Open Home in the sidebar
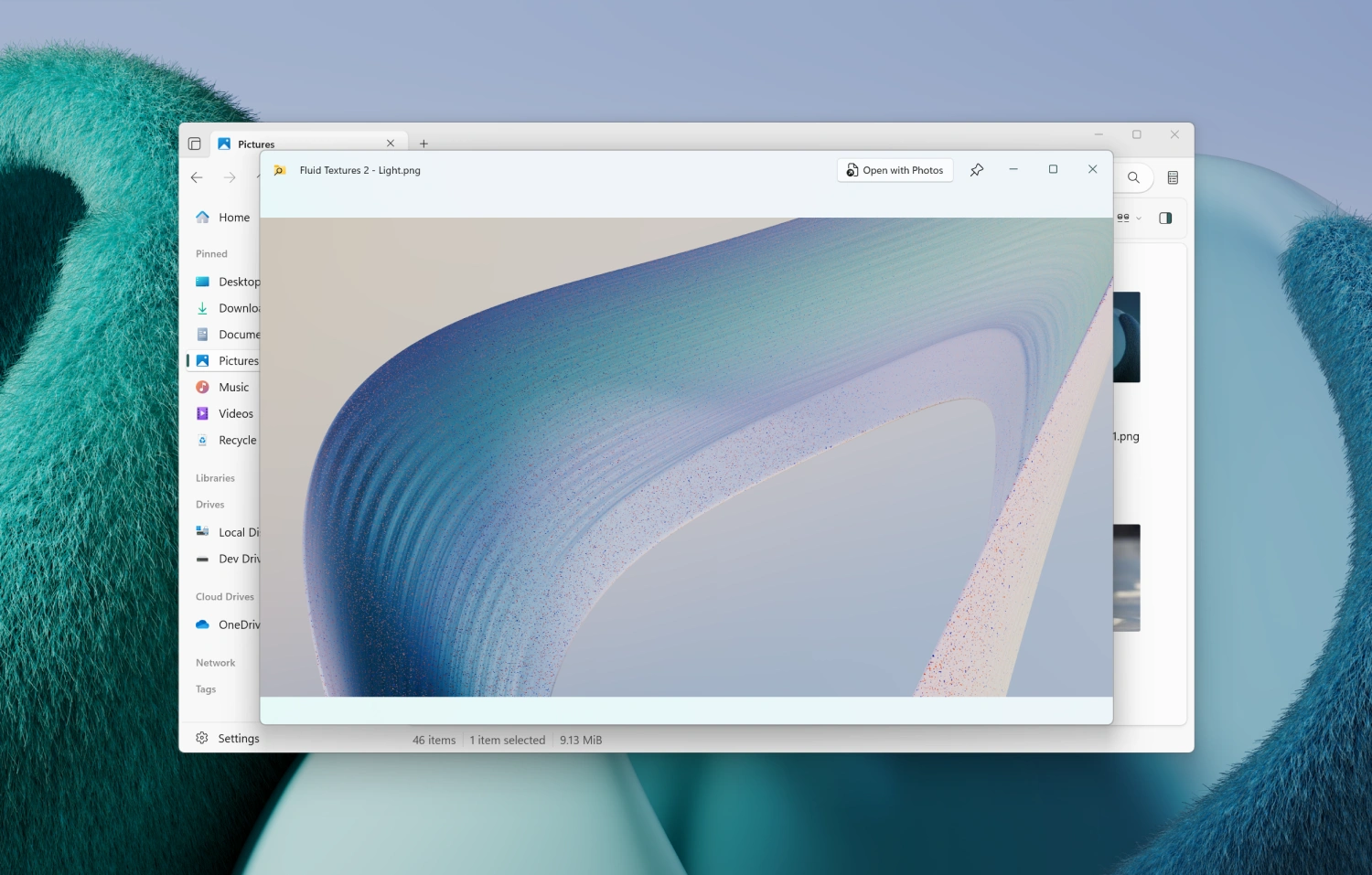The width and height of the screenshot is (1372, 875). tap(233, 218)
